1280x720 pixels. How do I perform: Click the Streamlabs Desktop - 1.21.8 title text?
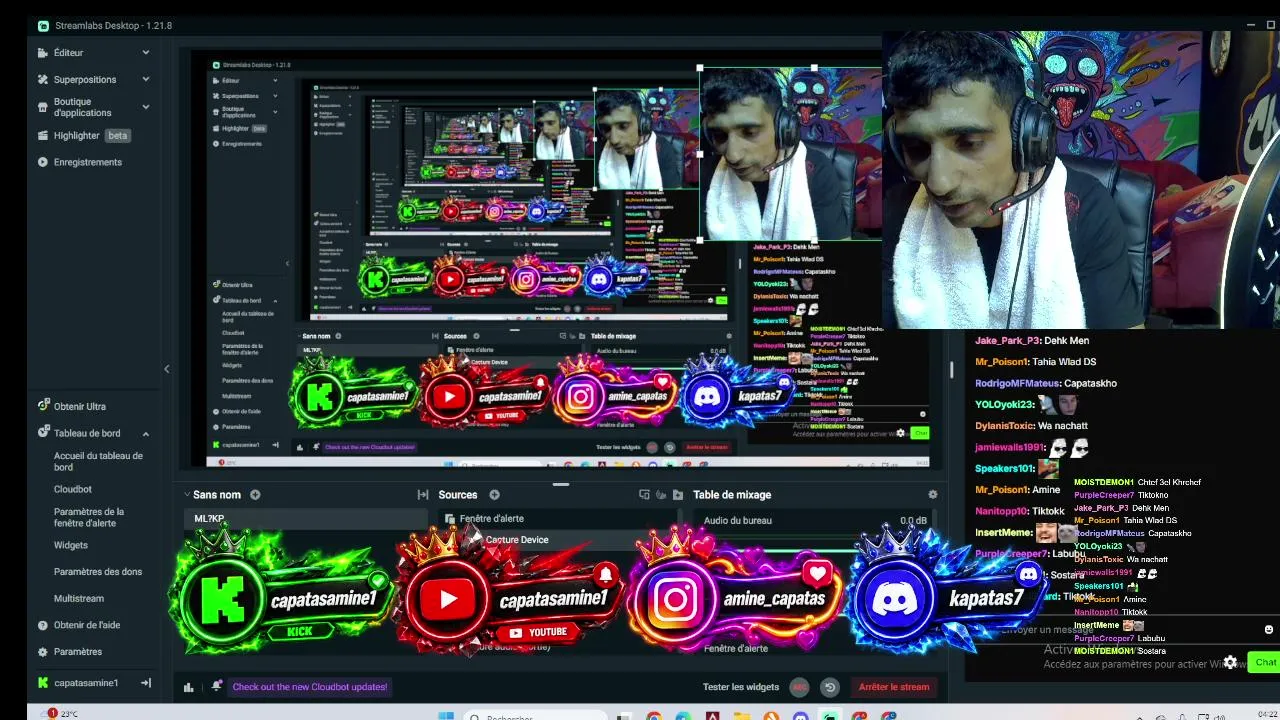point(113,25)
